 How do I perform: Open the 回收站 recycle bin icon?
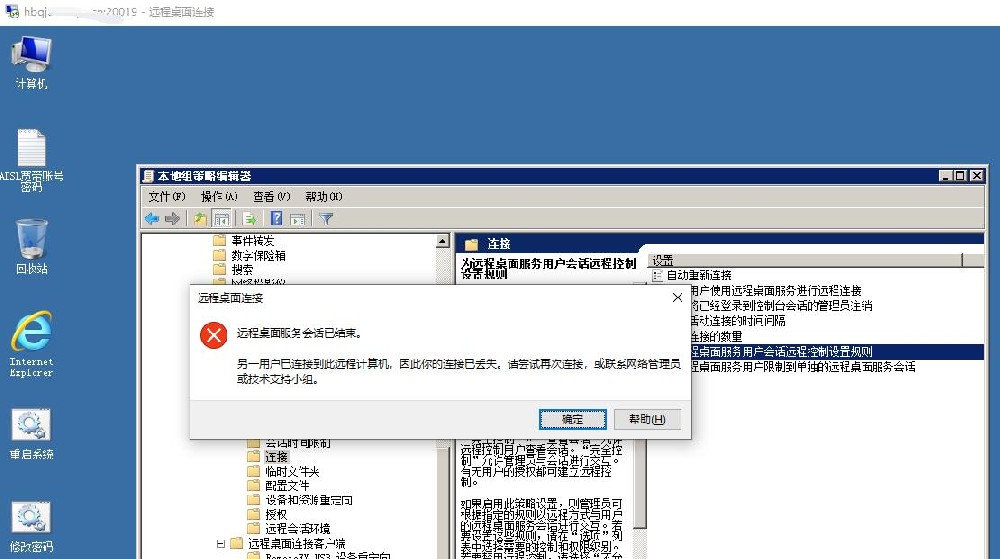(x=31, y=247)
